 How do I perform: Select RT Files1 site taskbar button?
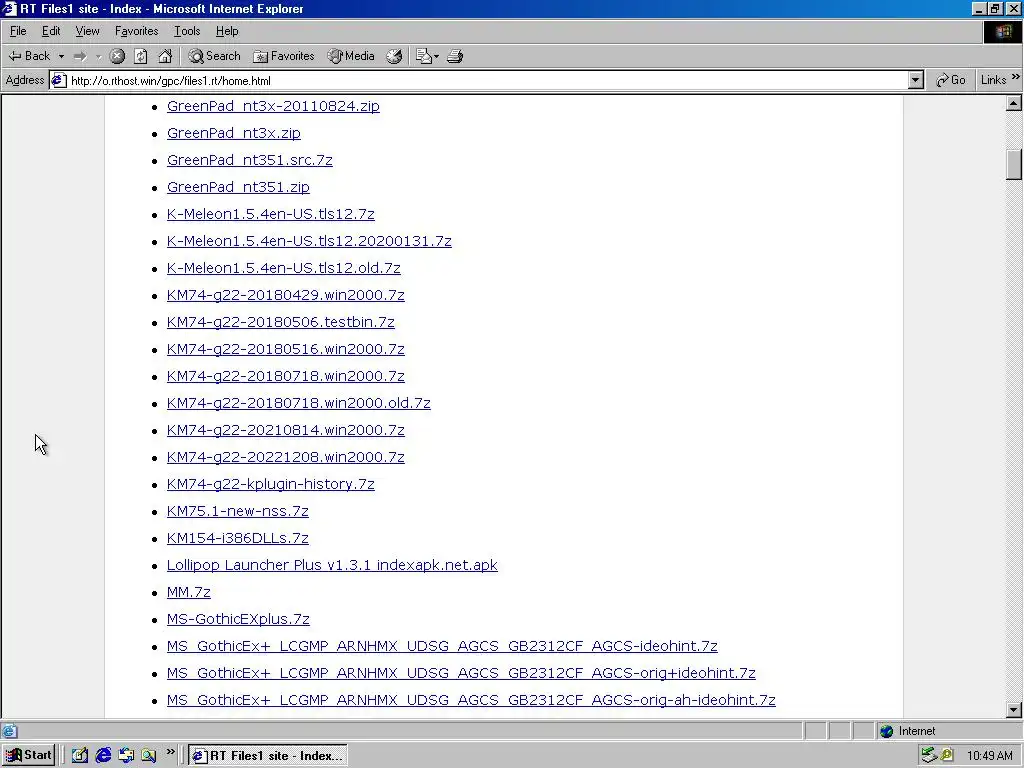[268, 756]
